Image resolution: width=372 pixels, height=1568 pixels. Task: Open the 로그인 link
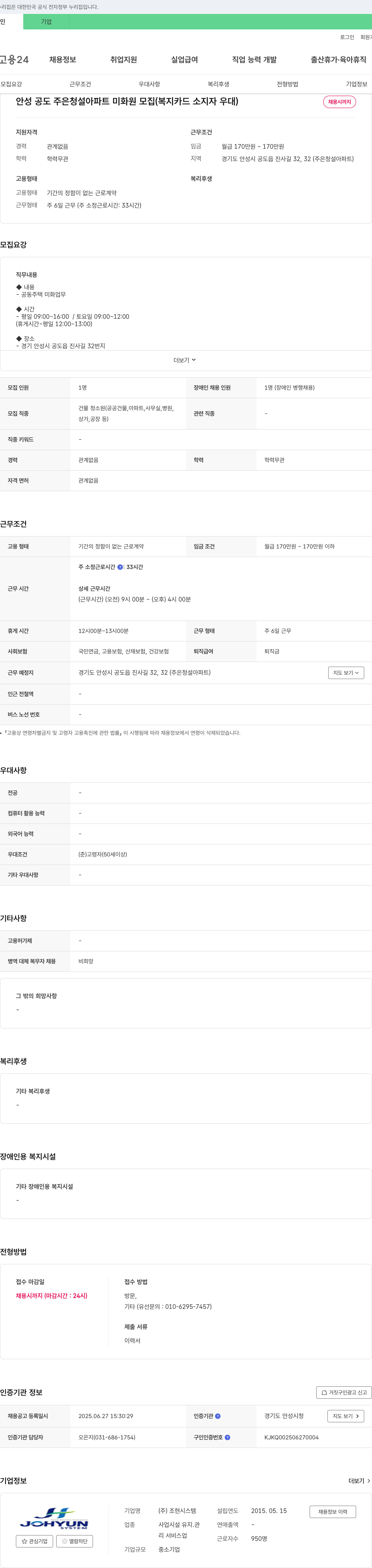pyautogui.click(x=347, y=37)
